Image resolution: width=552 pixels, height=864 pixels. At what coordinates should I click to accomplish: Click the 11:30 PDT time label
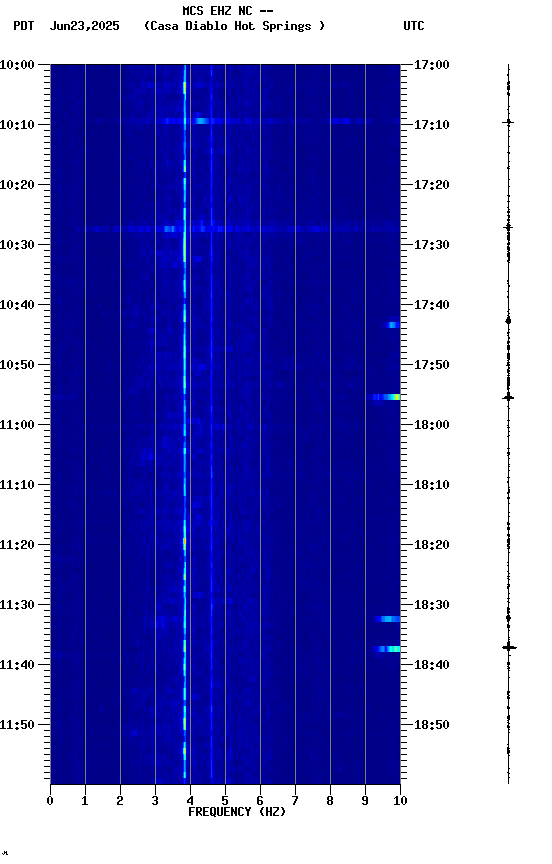[x=17, y=605]
